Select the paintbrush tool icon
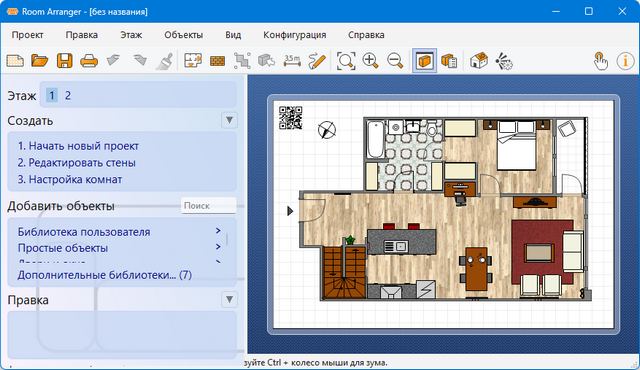The width and height of the screenshot is (640, 370). [165, 61]
